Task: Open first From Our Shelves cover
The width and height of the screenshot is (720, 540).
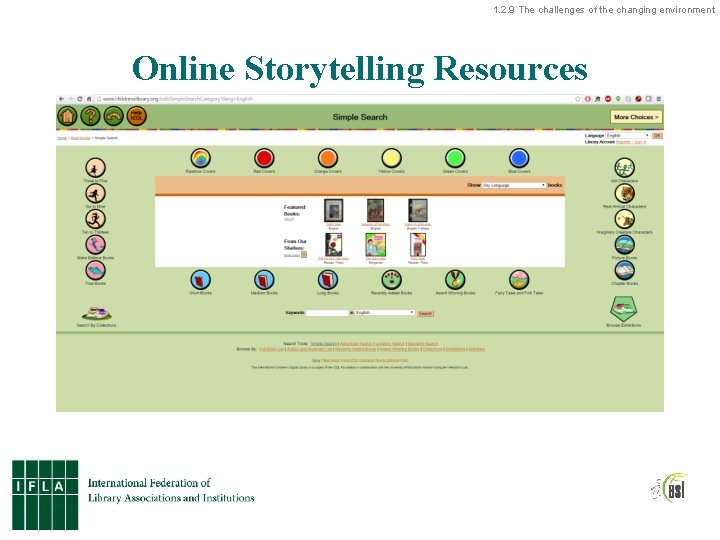Action: [x=333, y=245]
